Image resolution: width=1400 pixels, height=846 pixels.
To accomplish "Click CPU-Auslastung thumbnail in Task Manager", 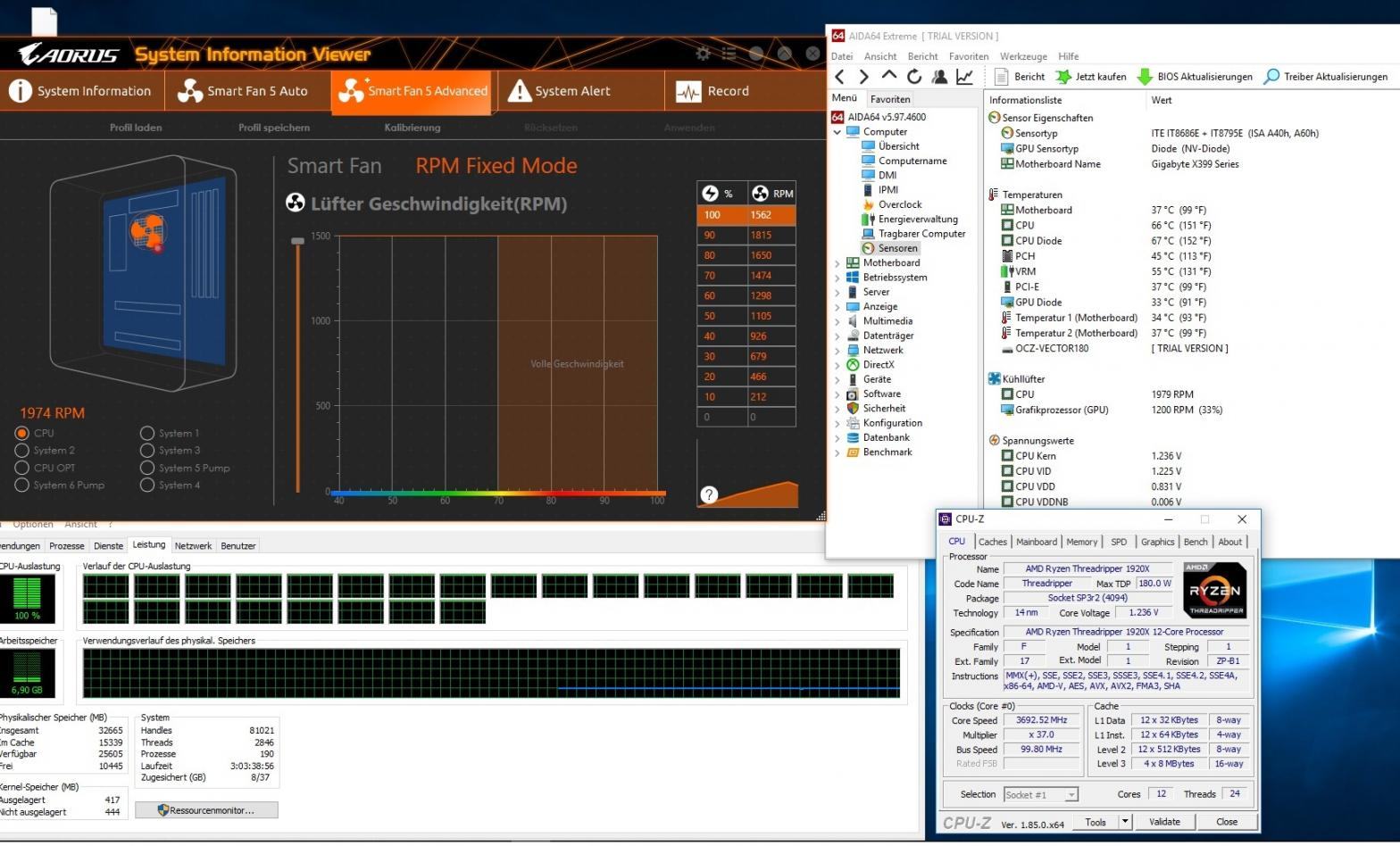I will tap(28, 598).
